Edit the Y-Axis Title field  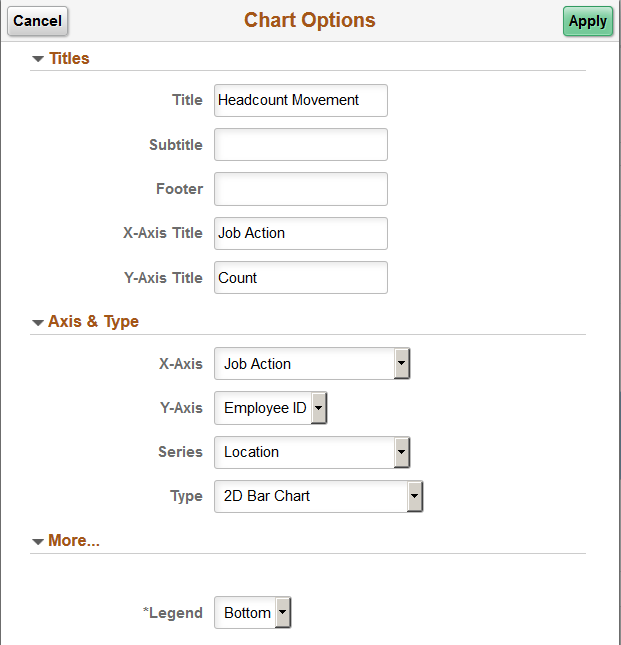(x=300, y=278)
